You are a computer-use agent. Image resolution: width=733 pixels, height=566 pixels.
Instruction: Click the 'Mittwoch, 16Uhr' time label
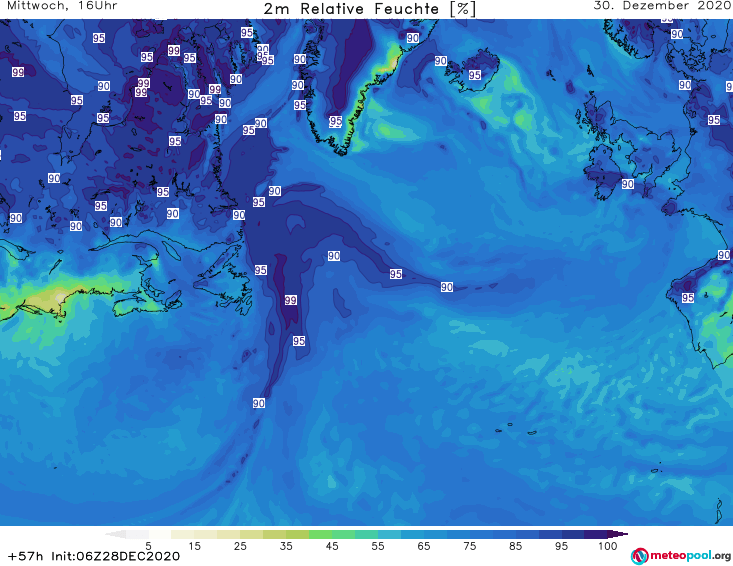62,6
